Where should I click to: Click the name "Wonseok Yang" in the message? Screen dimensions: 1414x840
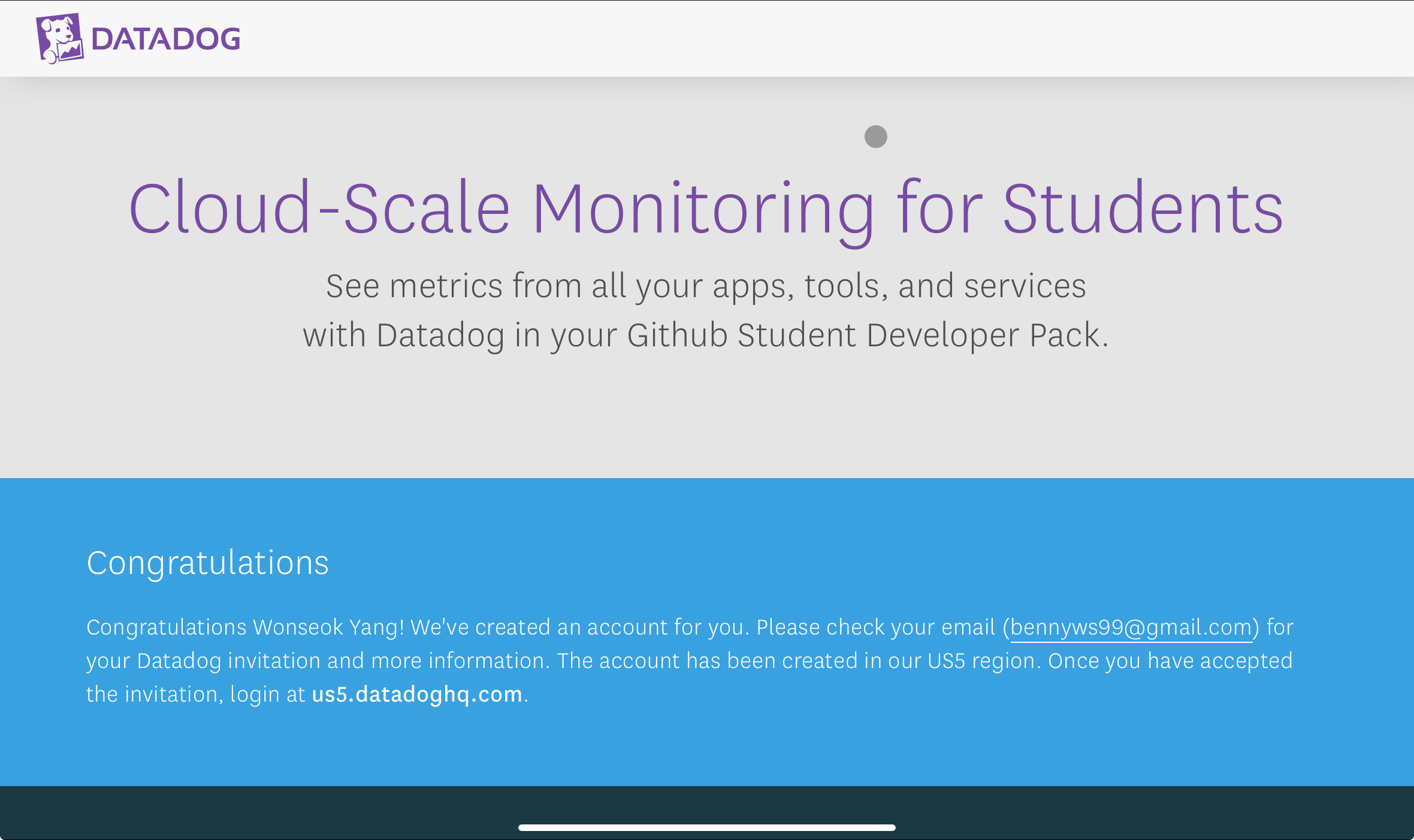(328, 627)
